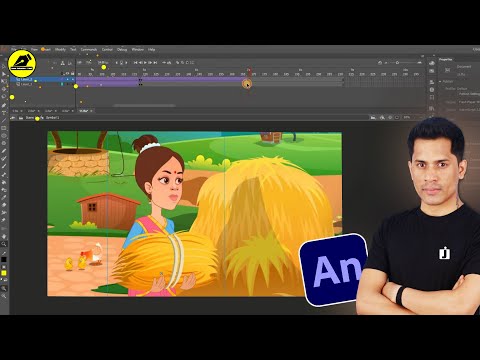
Task: Select the Subselection tool
Action: [4, 74]
